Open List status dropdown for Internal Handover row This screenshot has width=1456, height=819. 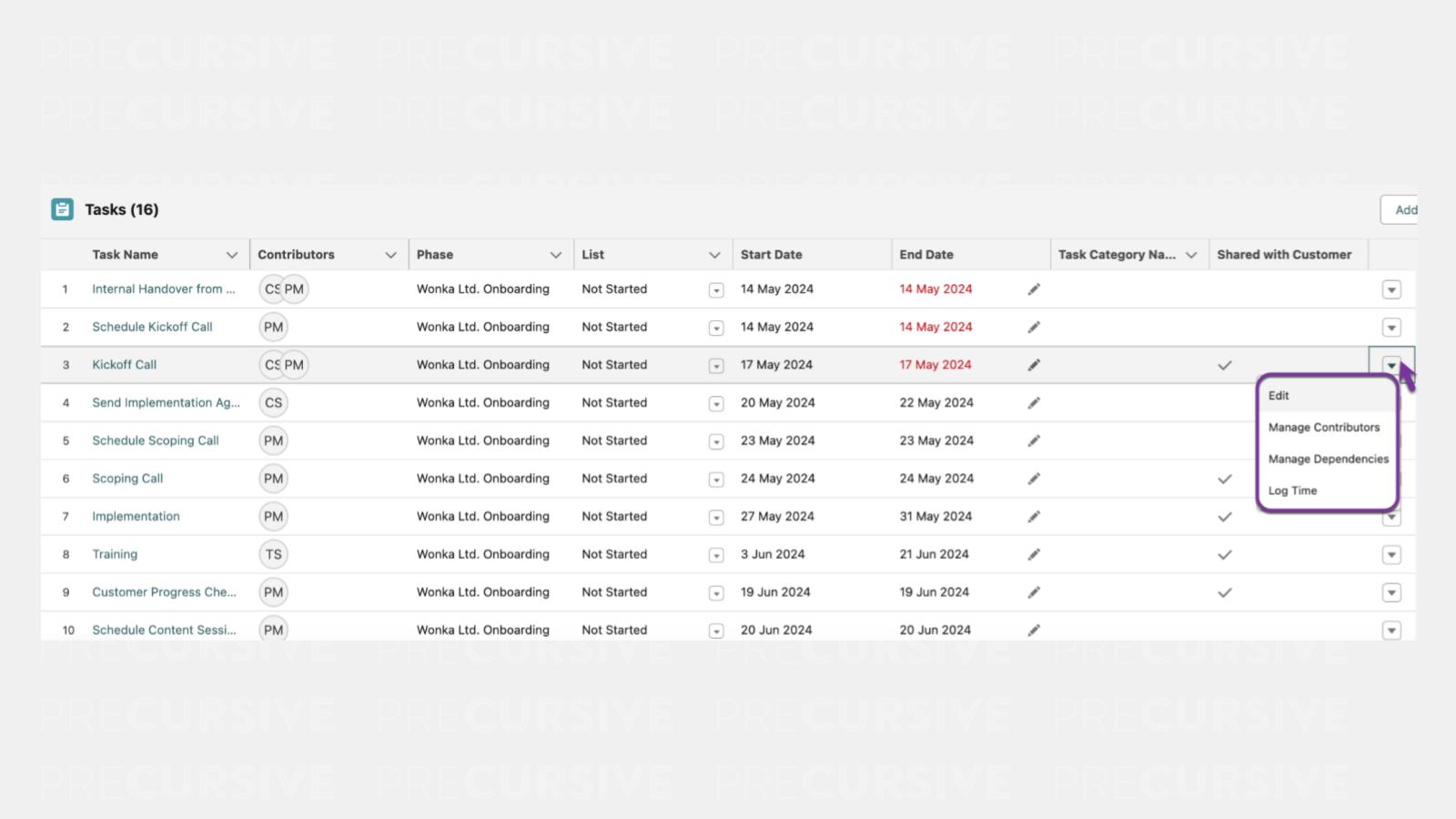[x=716, y=290]
